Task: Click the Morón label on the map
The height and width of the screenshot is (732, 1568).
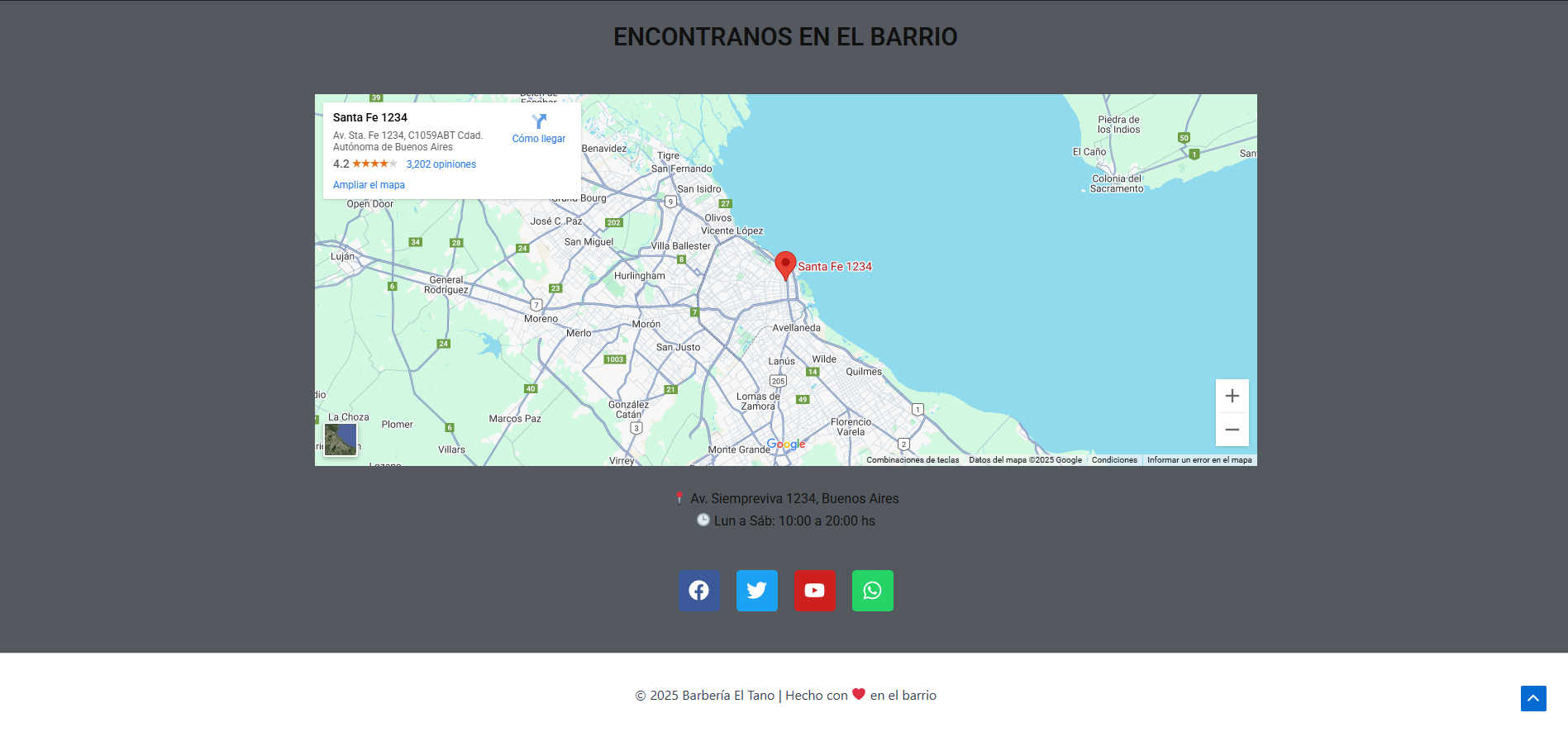Action: 646,324
